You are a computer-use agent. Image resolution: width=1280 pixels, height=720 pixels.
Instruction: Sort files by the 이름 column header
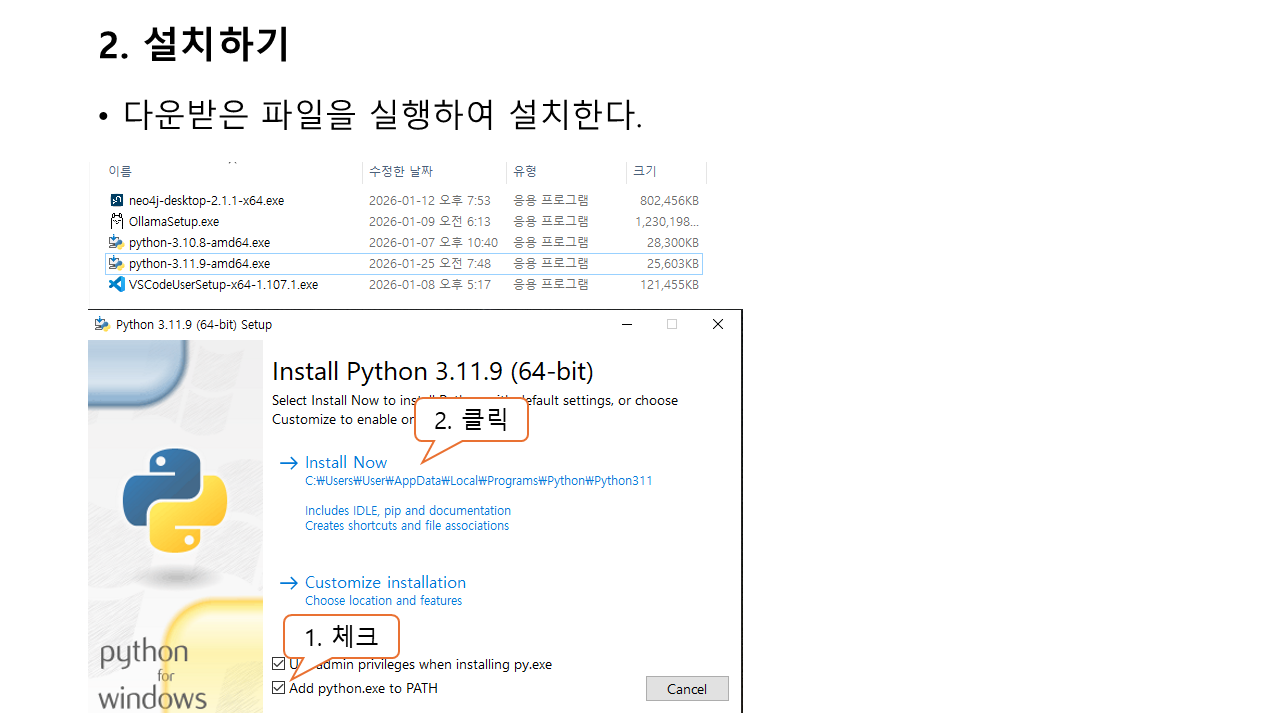pyautogui.click(x=120, y=172)
